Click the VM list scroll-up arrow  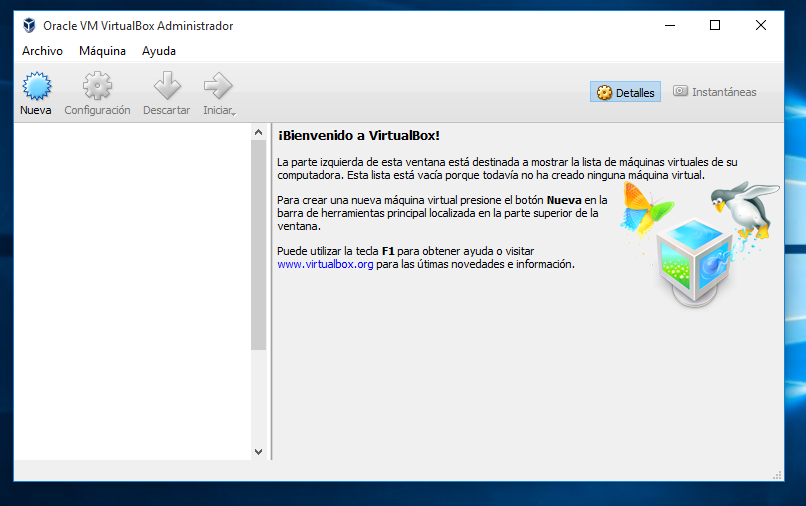pos(259,133)
